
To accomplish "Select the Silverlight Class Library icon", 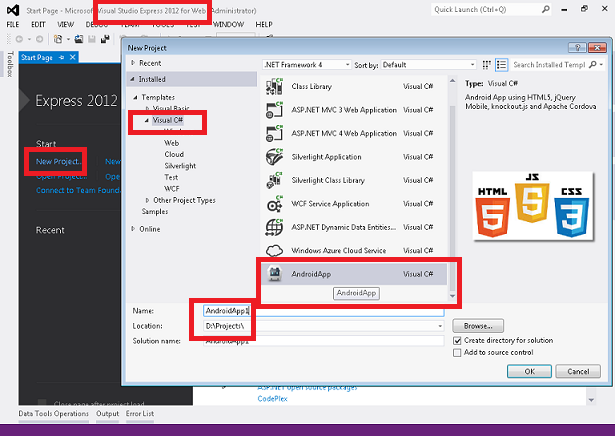I will coord(275,179).
